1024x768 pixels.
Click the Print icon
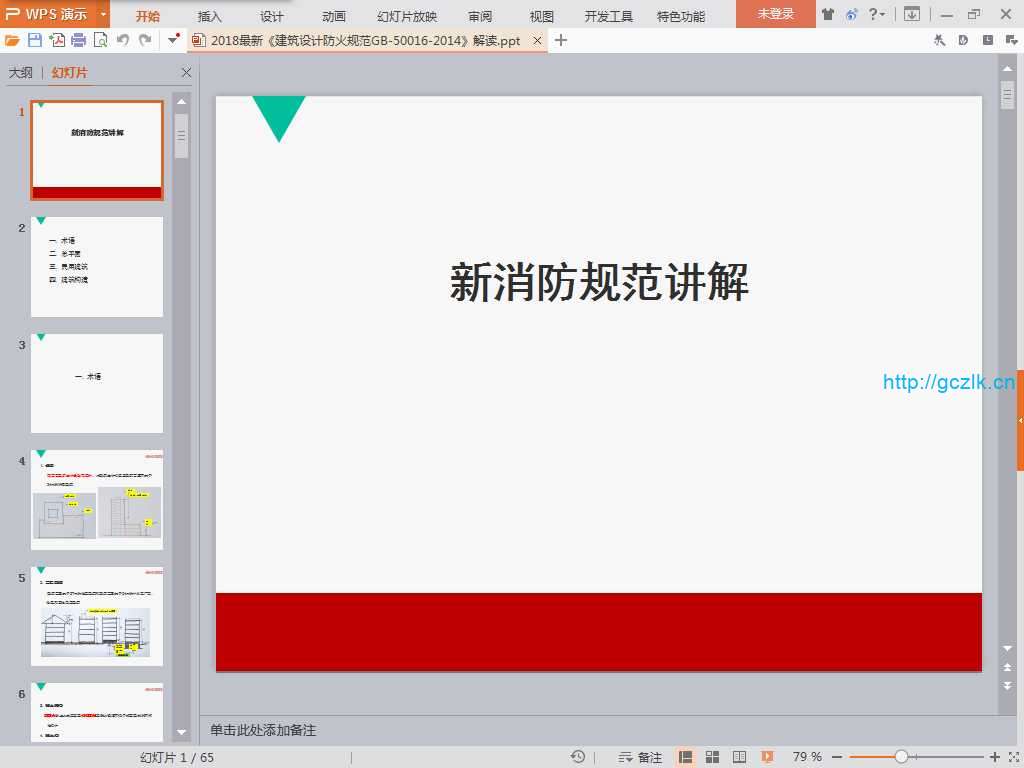[x=78, y=40]
